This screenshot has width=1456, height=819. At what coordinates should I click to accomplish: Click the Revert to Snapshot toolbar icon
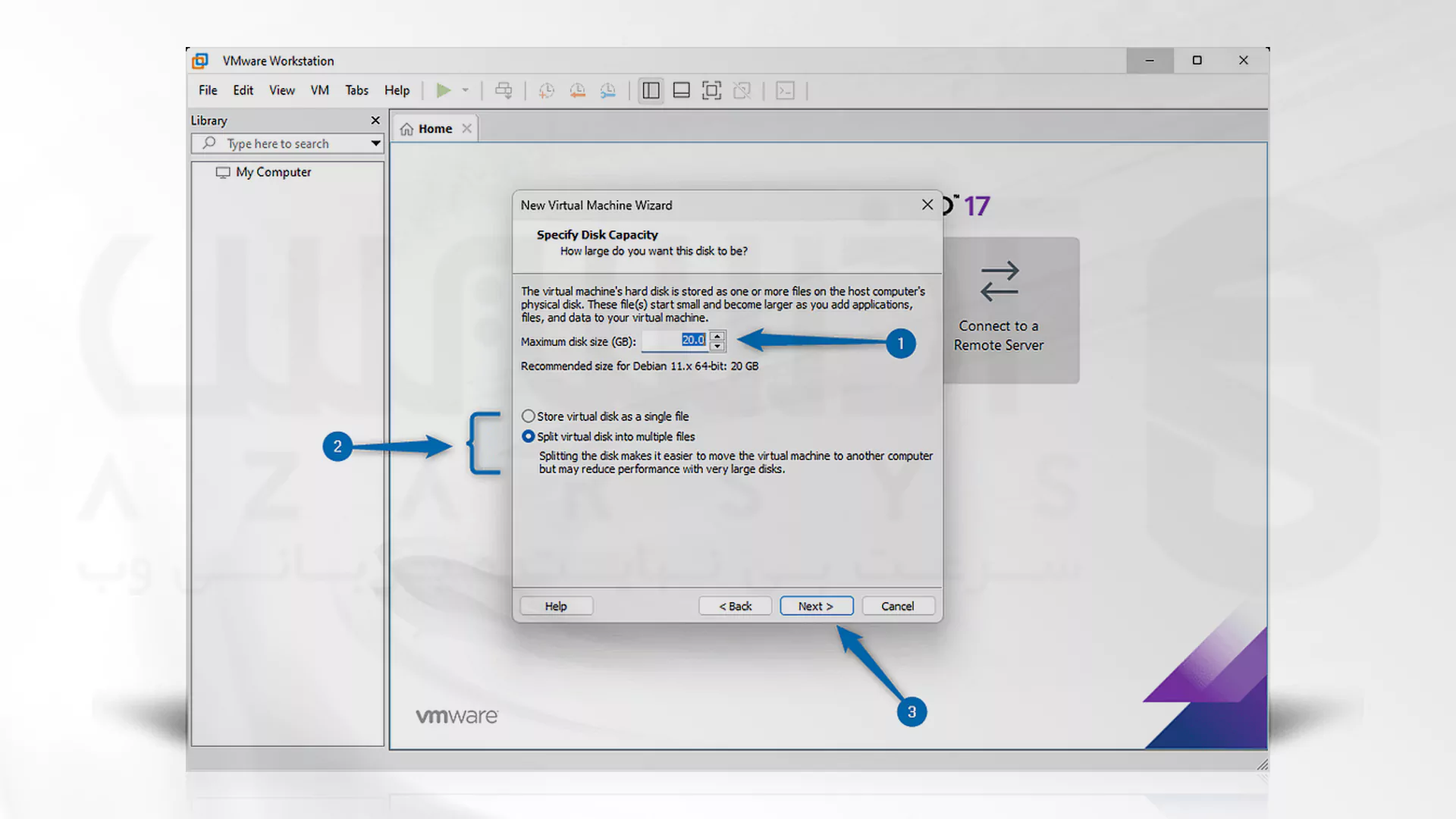pos(577,91)
